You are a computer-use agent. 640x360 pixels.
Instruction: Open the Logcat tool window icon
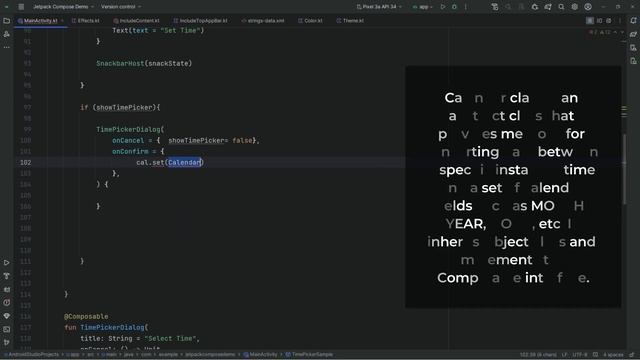point(7,289)
